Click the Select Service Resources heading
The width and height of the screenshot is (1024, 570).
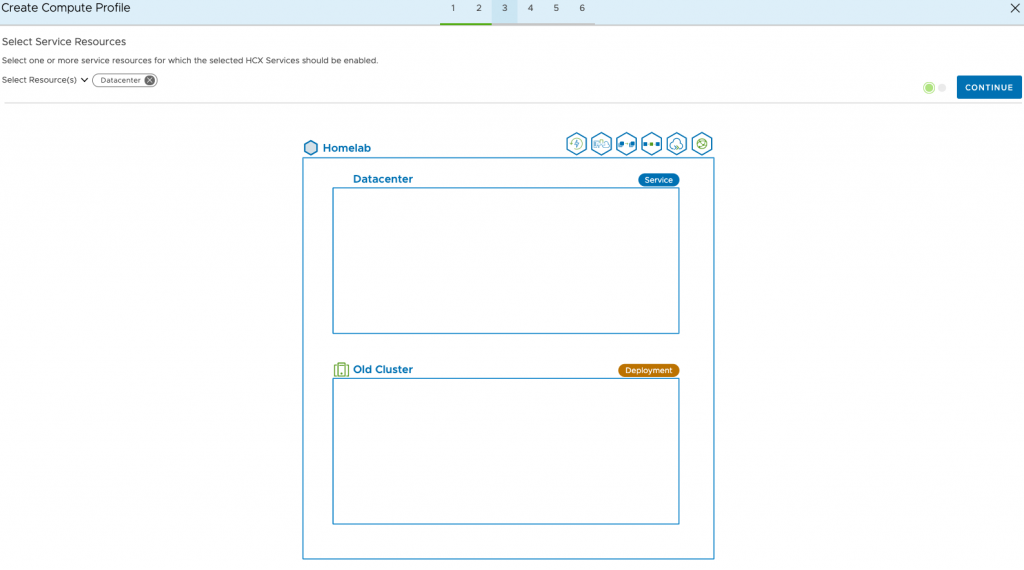pyautogui.click(x=64, y=42)
